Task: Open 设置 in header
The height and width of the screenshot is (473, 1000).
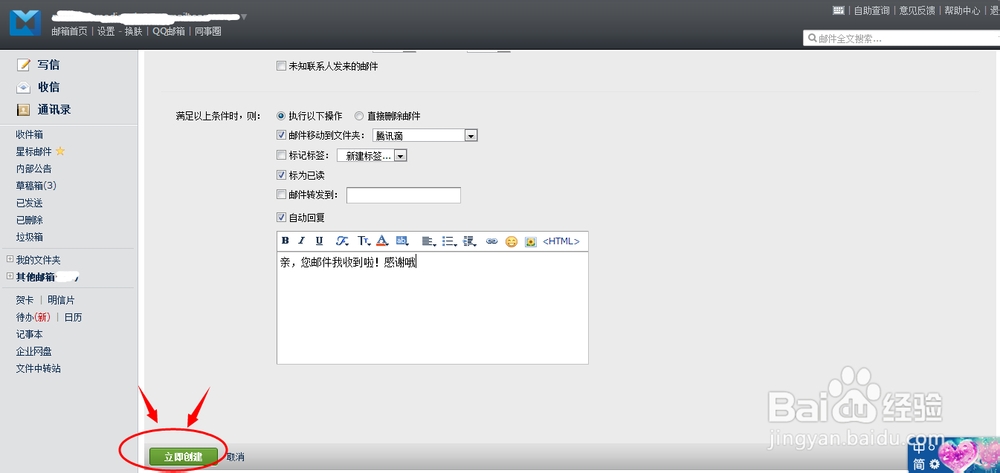Action: (106, 31)
